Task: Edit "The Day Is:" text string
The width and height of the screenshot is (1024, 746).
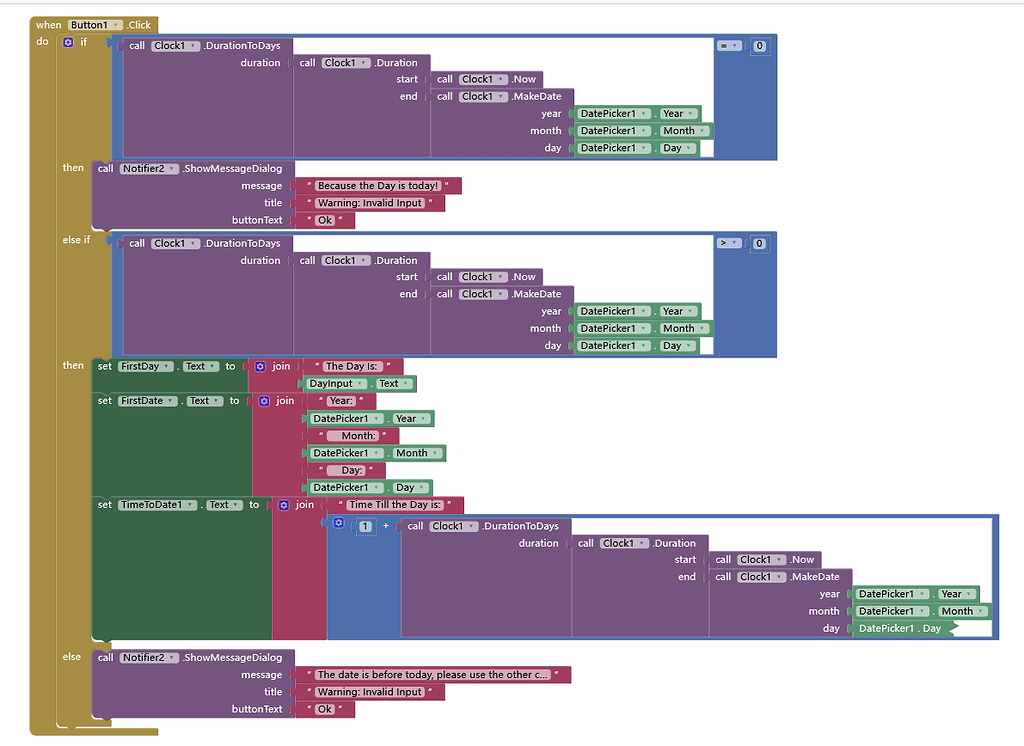Action: 352,367
